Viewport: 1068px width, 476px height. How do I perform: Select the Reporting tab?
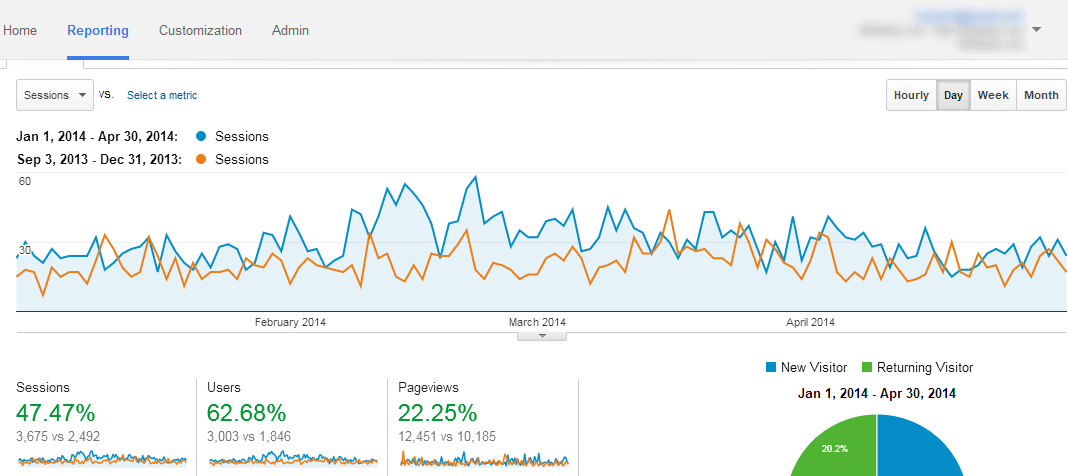[98, 31]
